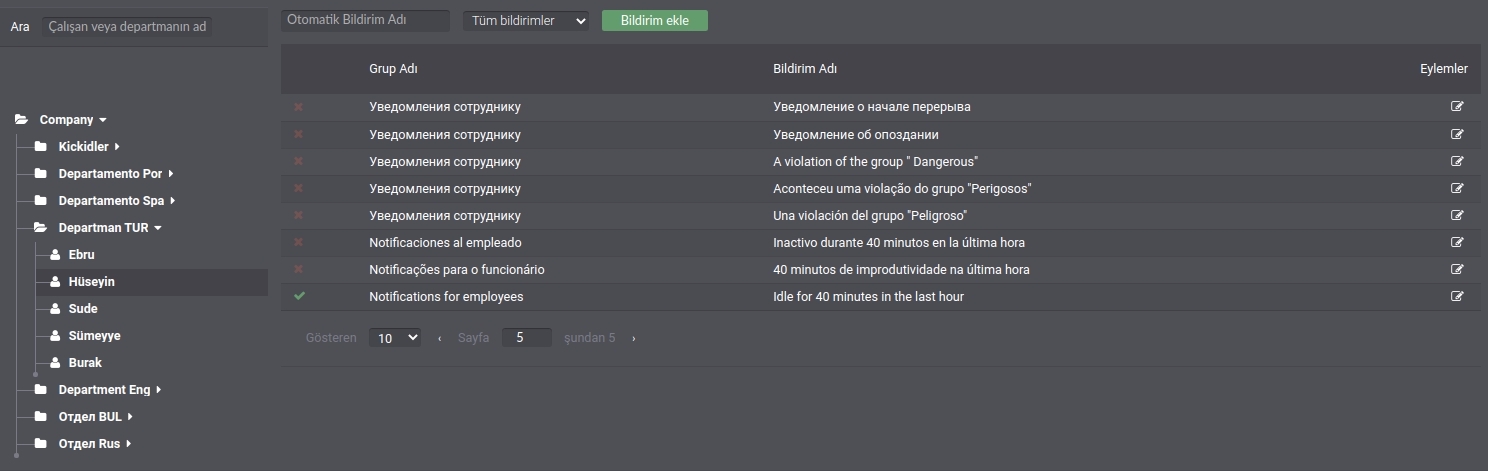Click edit icon for "Уведомление об опоздании"
The height and width of the screenshot is (471, 1488).
click(1457, 134)
